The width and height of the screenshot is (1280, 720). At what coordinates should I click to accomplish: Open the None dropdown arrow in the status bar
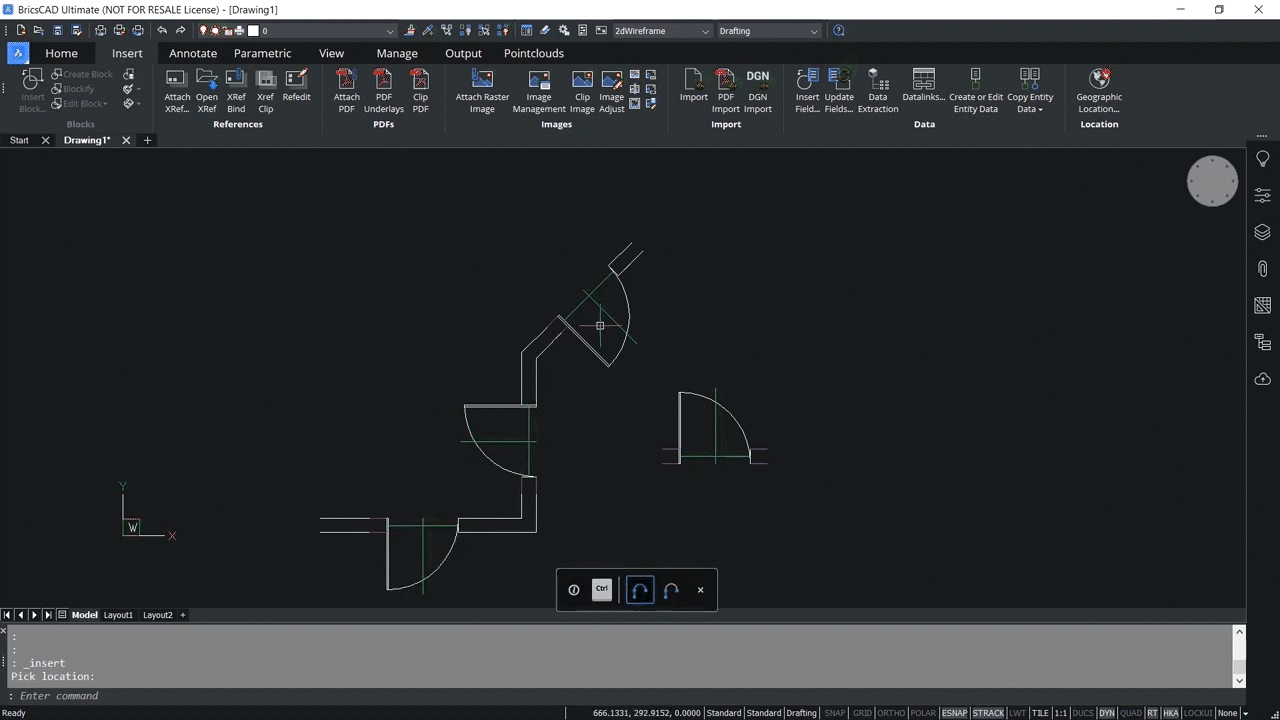(1245, 713)
